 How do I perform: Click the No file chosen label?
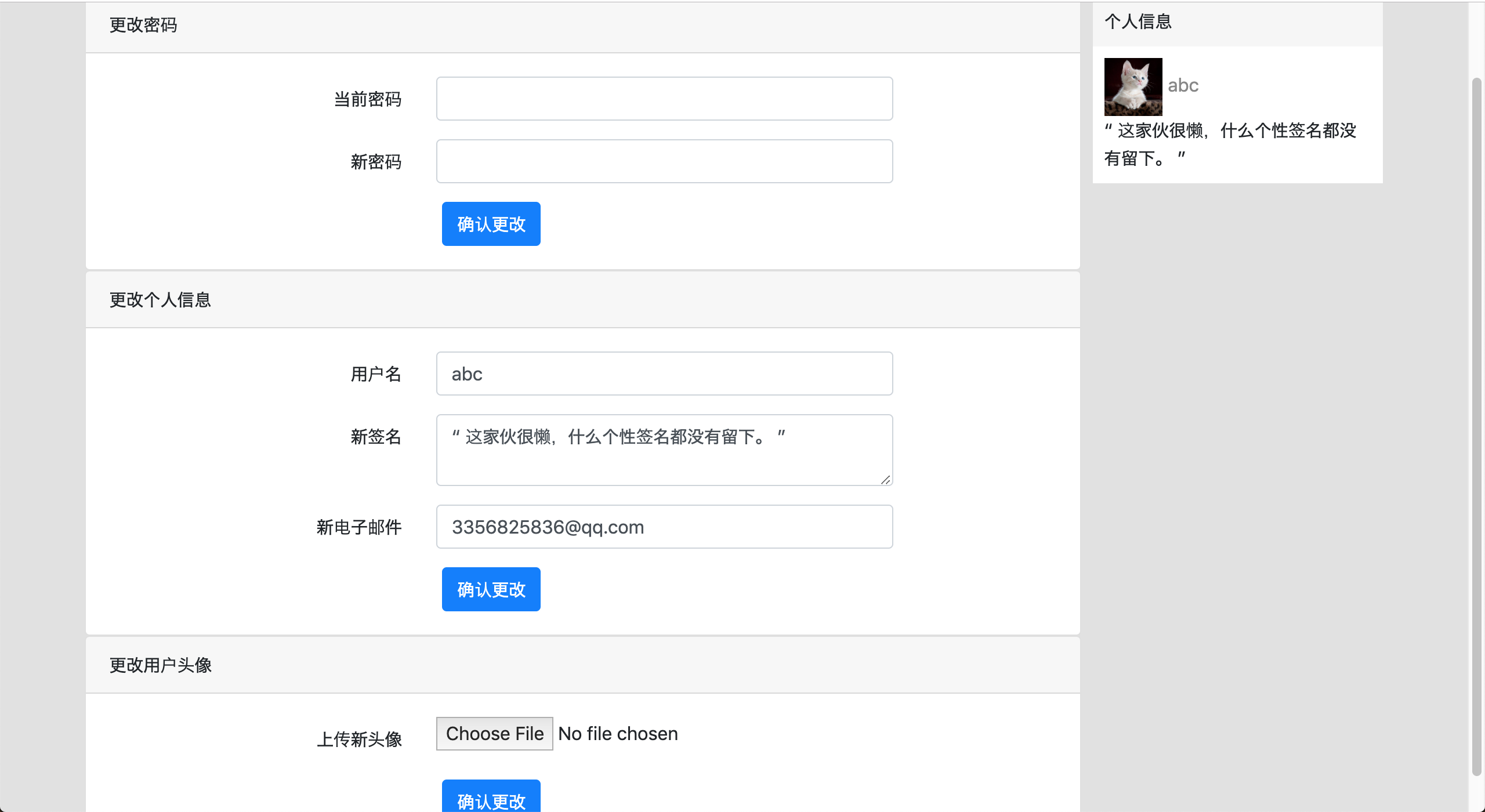618,734
